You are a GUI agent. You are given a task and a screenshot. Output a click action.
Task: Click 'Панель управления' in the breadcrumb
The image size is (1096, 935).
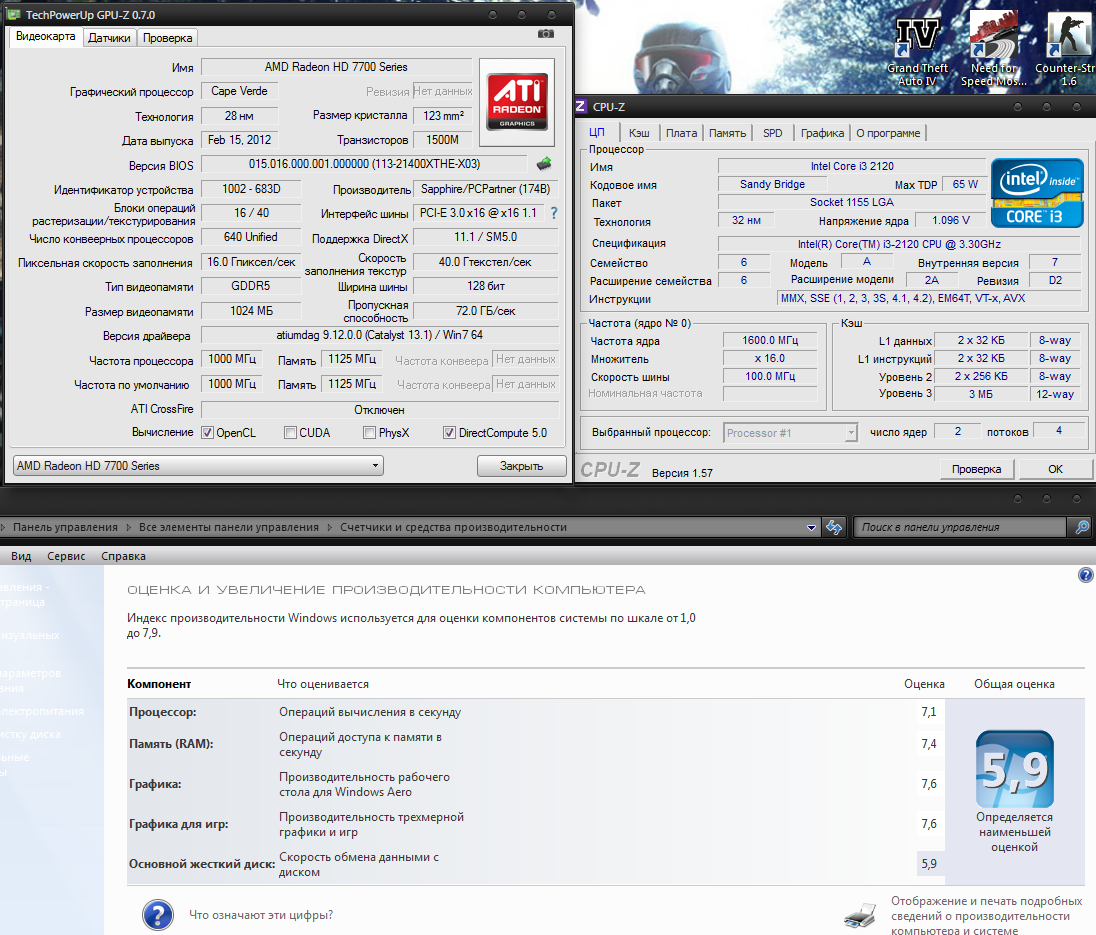click(x=65, y=528)
